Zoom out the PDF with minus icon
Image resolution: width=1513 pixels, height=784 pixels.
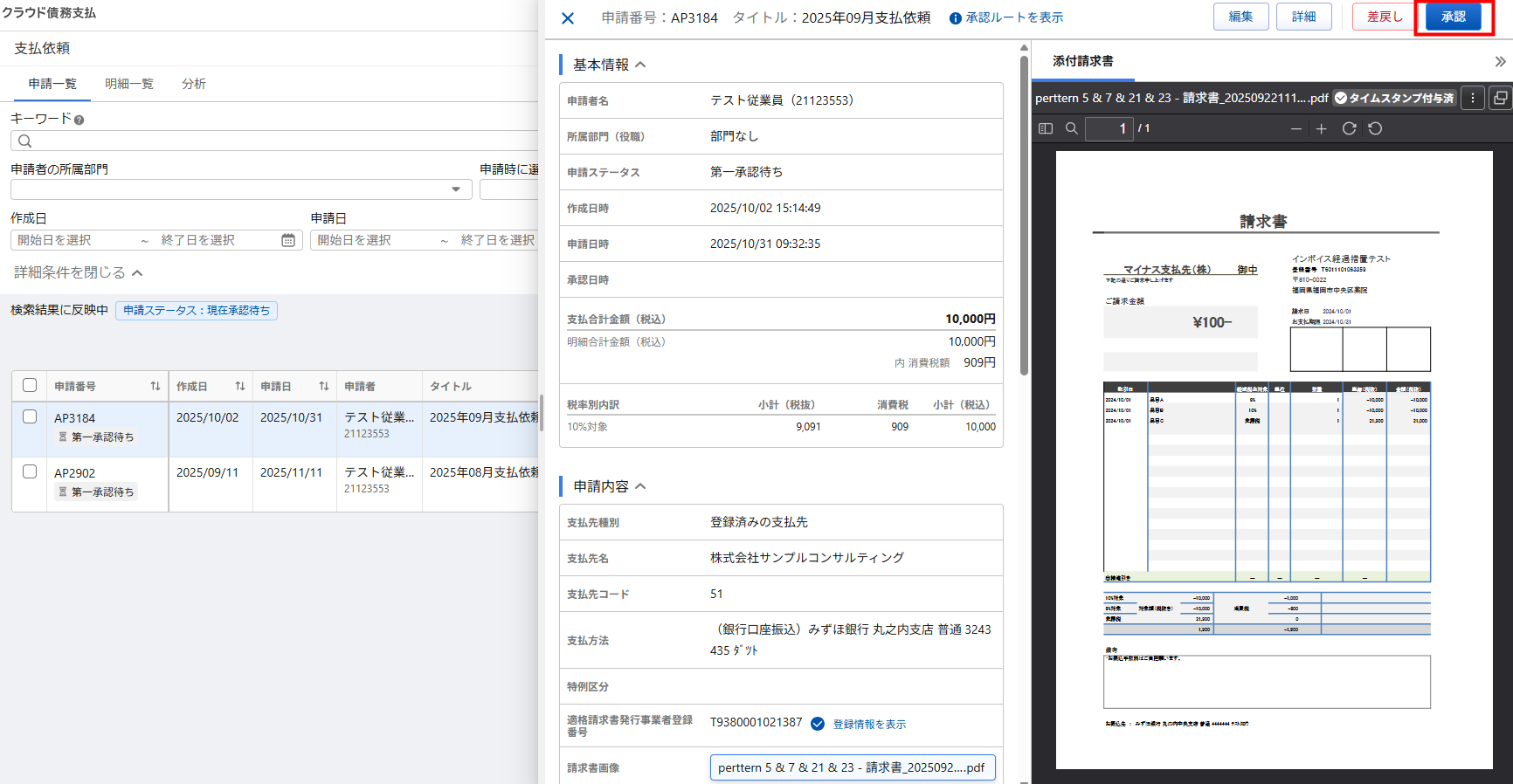(x=1296, y=128)
